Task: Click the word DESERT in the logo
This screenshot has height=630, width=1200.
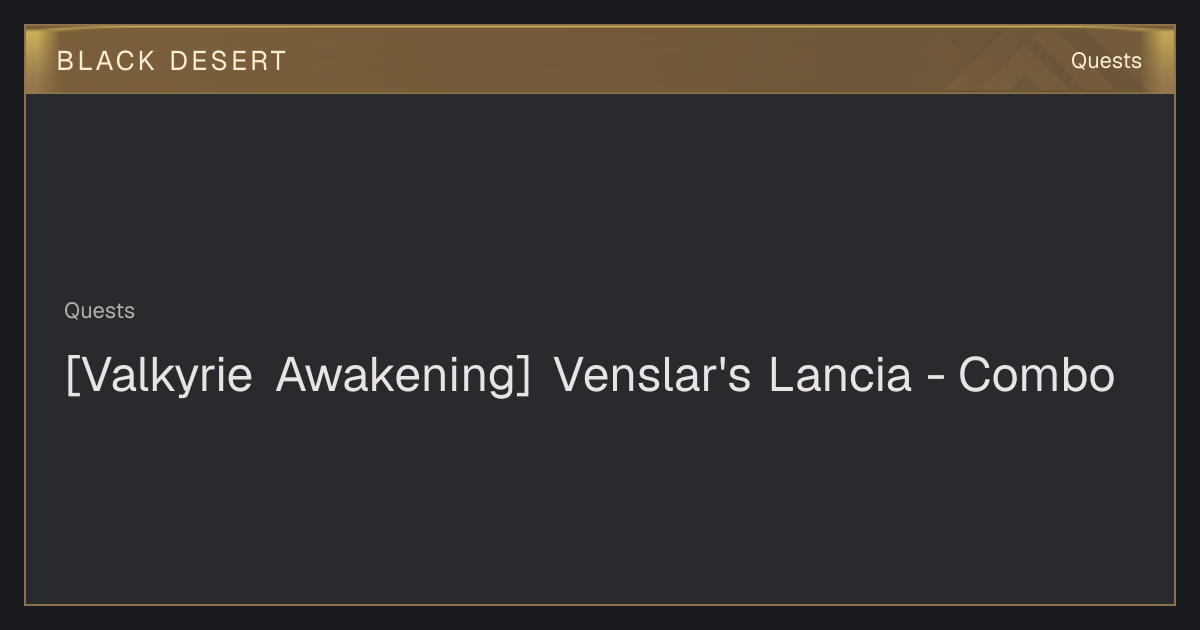Action: click(228, 61)
